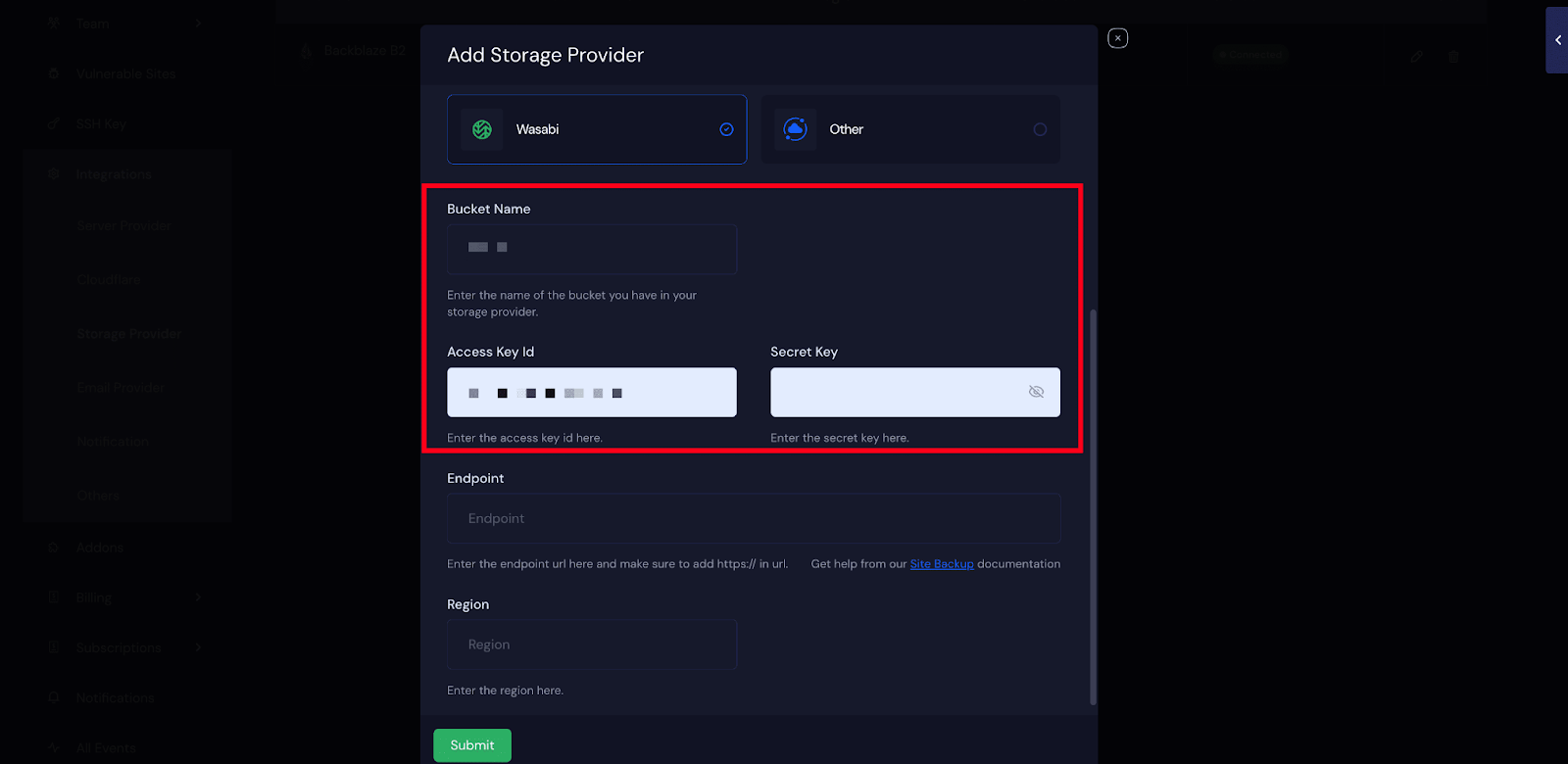The height and width of the screenshot is (764, 1568).
Task: Click the Wasabi logo icon
Action: 482,129
